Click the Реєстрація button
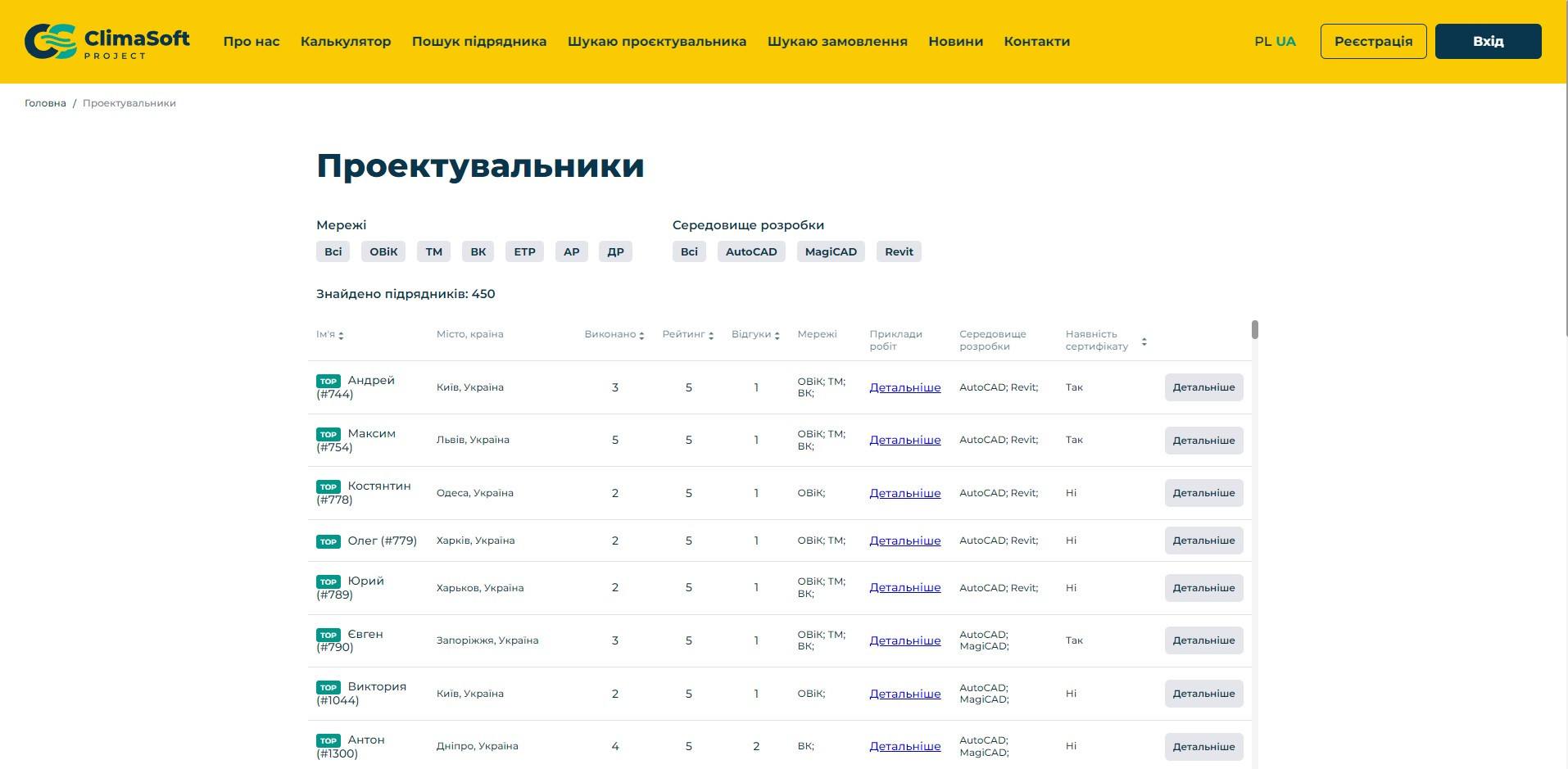 pos(1373,41)
